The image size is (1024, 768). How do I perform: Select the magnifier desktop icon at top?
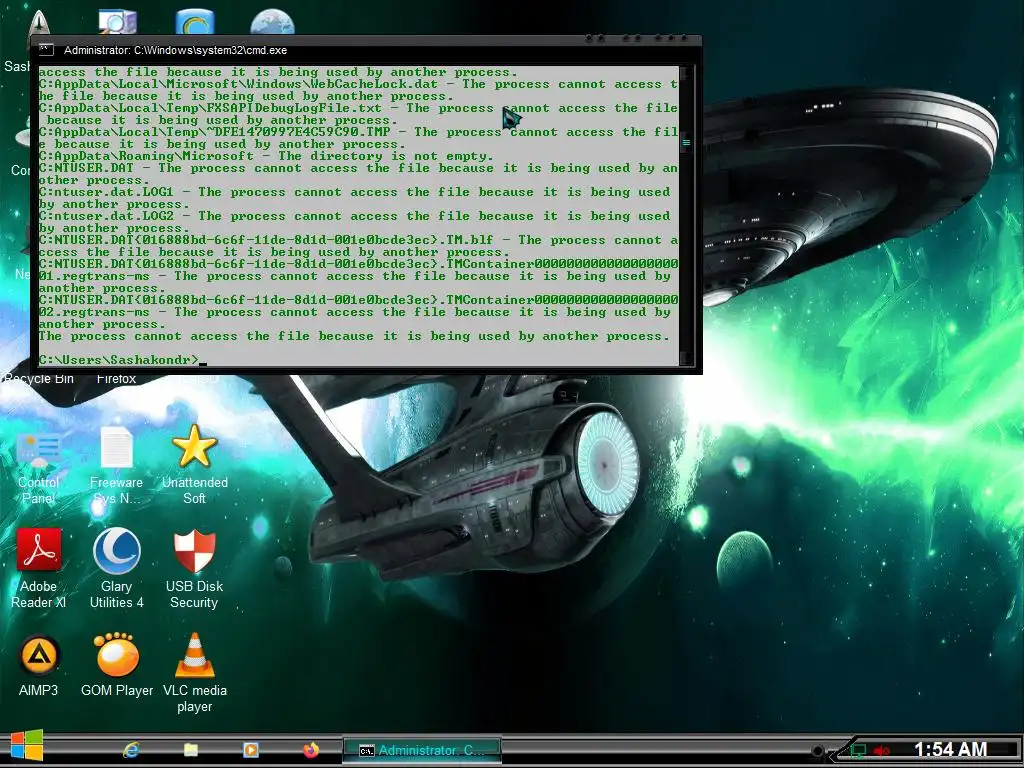pyautogui.click(x=118, y=22)
